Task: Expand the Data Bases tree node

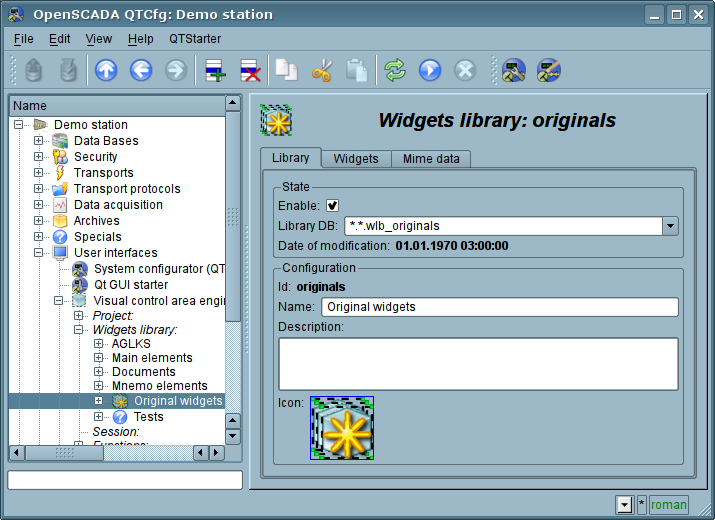Action: tap(39, 141)
